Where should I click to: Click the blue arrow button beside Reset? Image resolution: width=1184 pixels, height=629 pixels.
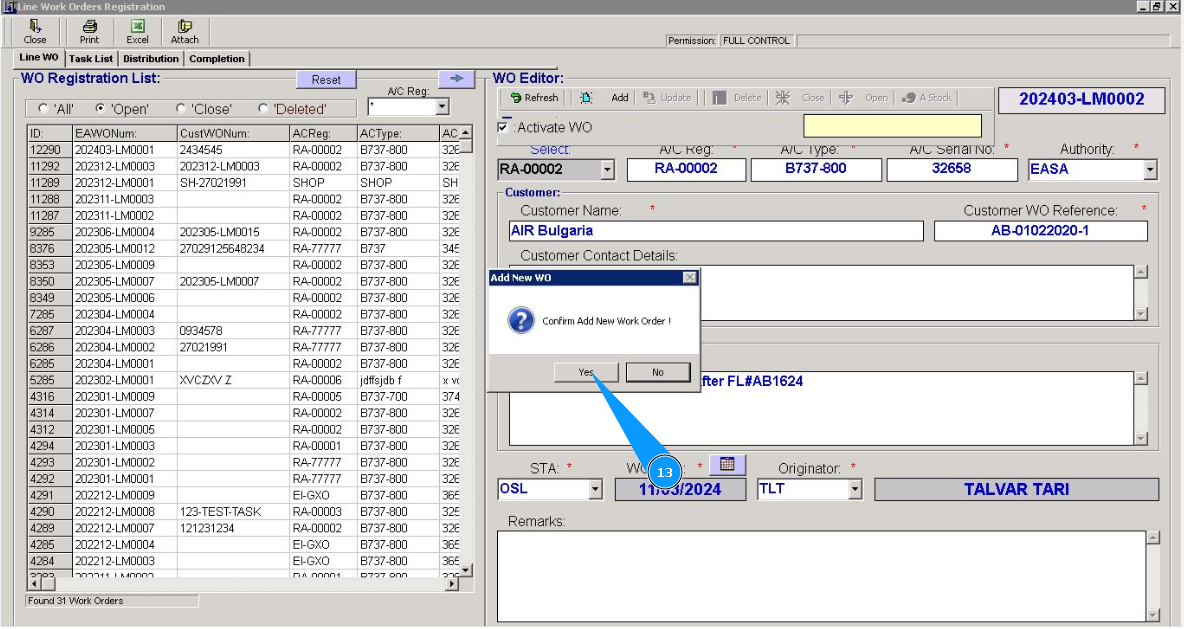(x=456, y=79)
